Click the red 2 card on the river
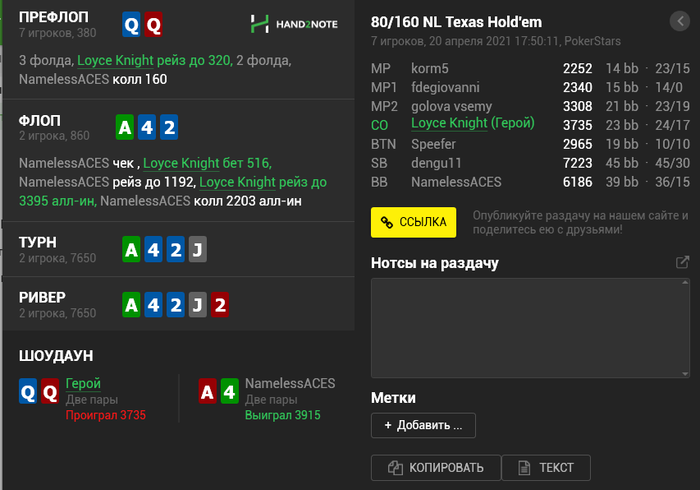700x490 pixels. (220, 305)
